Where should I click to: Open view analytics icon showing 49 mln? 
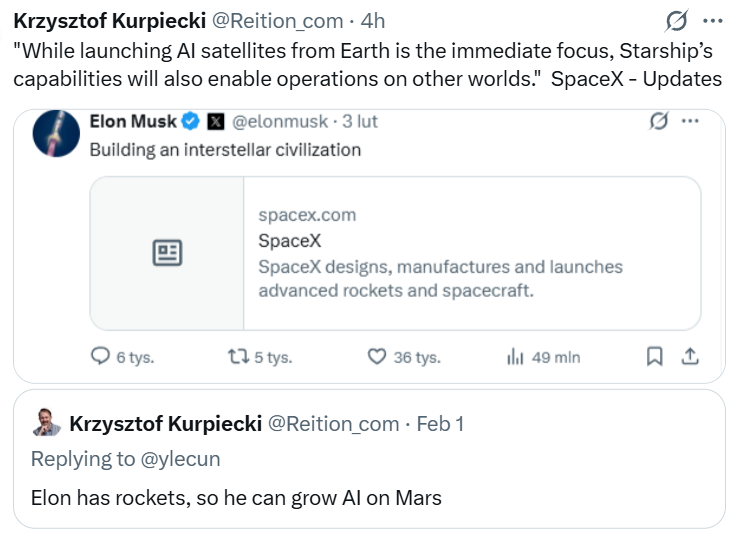[x=516, y=357]
